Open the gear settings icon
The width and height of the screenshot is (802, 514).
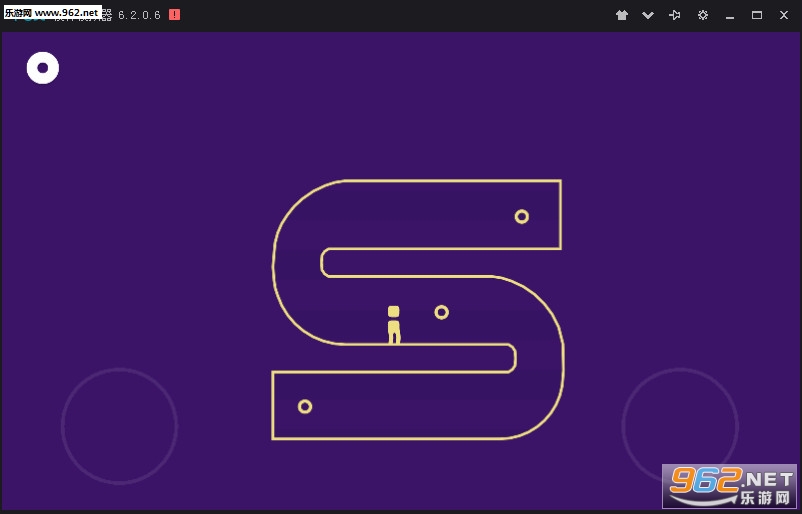pos(703,15)
